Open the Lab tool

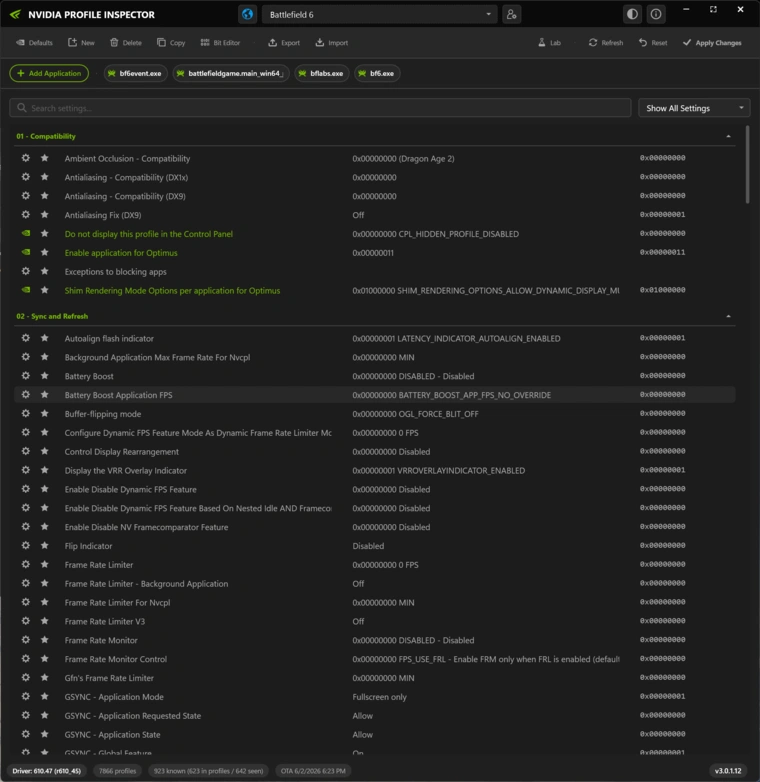pos(550,43)
